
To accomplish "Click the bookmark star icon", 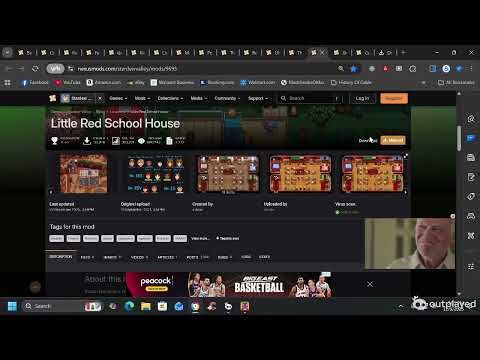I will (353, 69).
